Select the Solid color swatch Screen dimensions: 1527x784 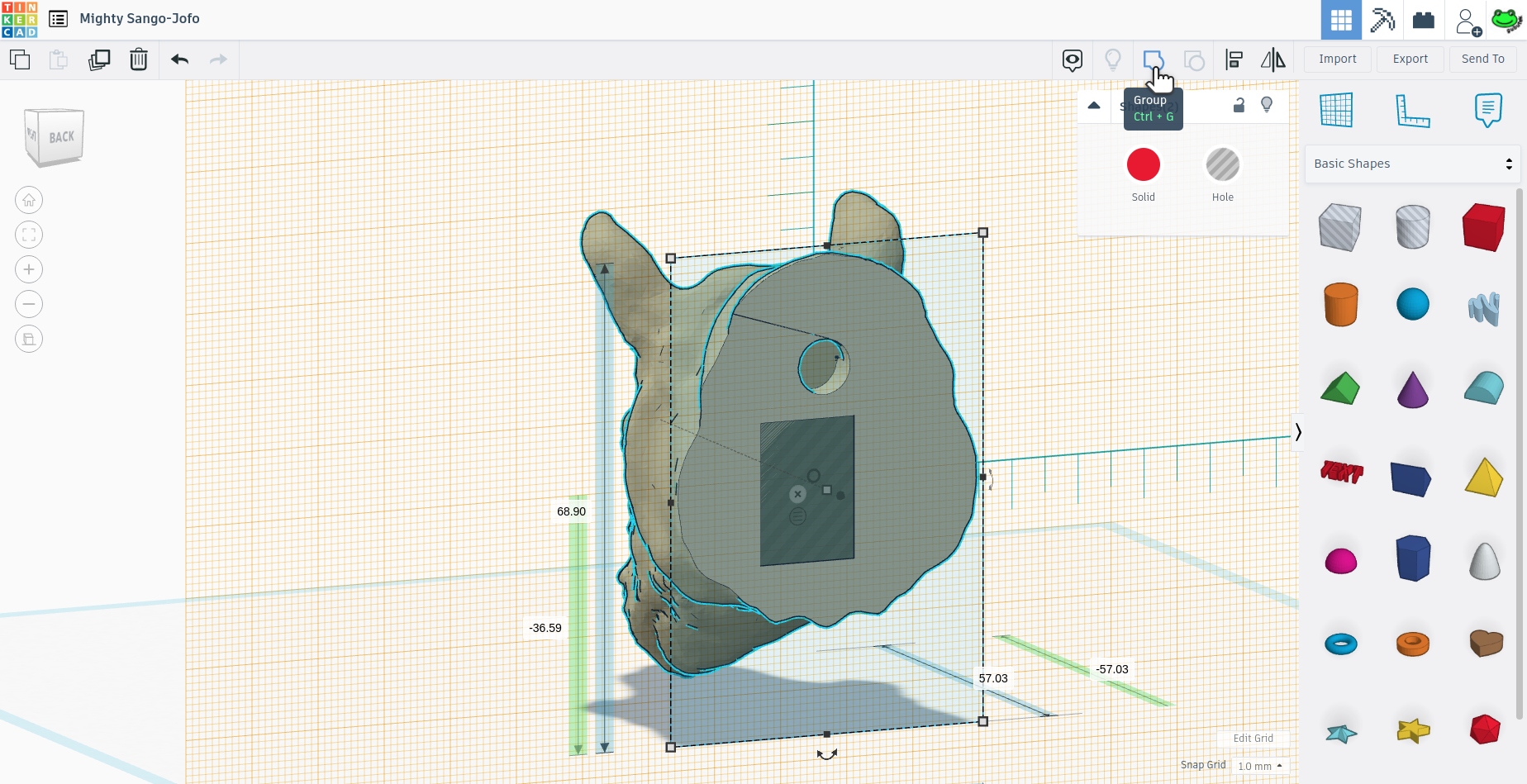point(1143,164)
